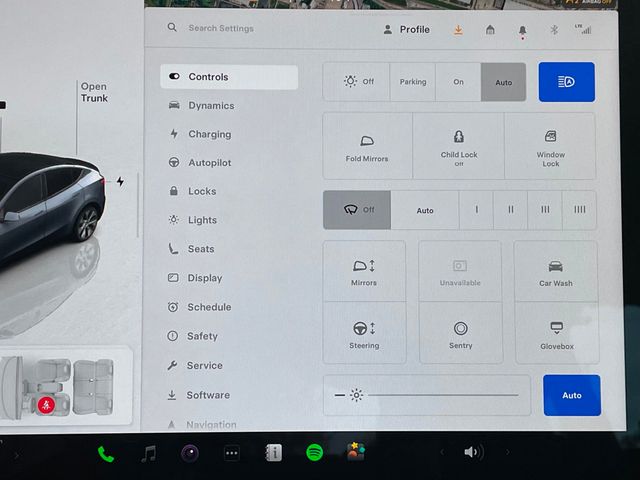
Task: Open the dashcam camera app
Action: click(x=189, y=453)
